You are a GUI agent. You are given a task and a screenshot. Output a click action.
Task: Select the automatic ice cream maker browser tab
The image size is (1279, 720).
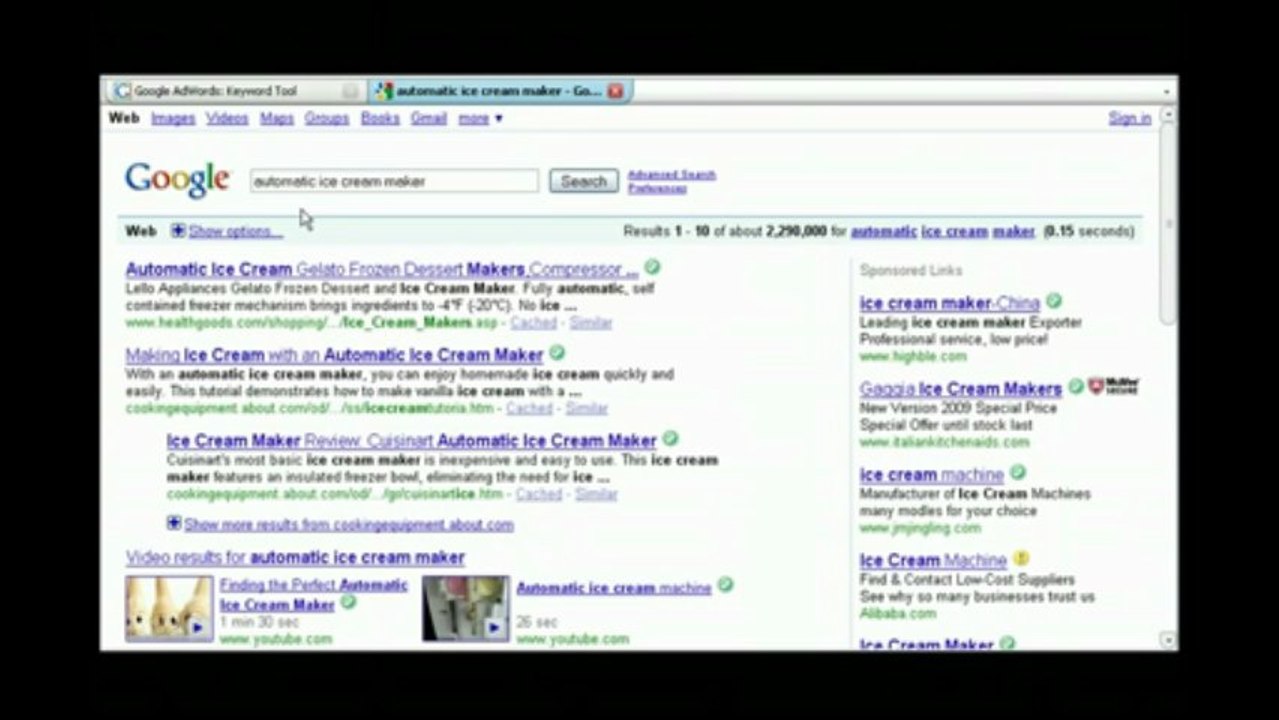click(499, 91)
